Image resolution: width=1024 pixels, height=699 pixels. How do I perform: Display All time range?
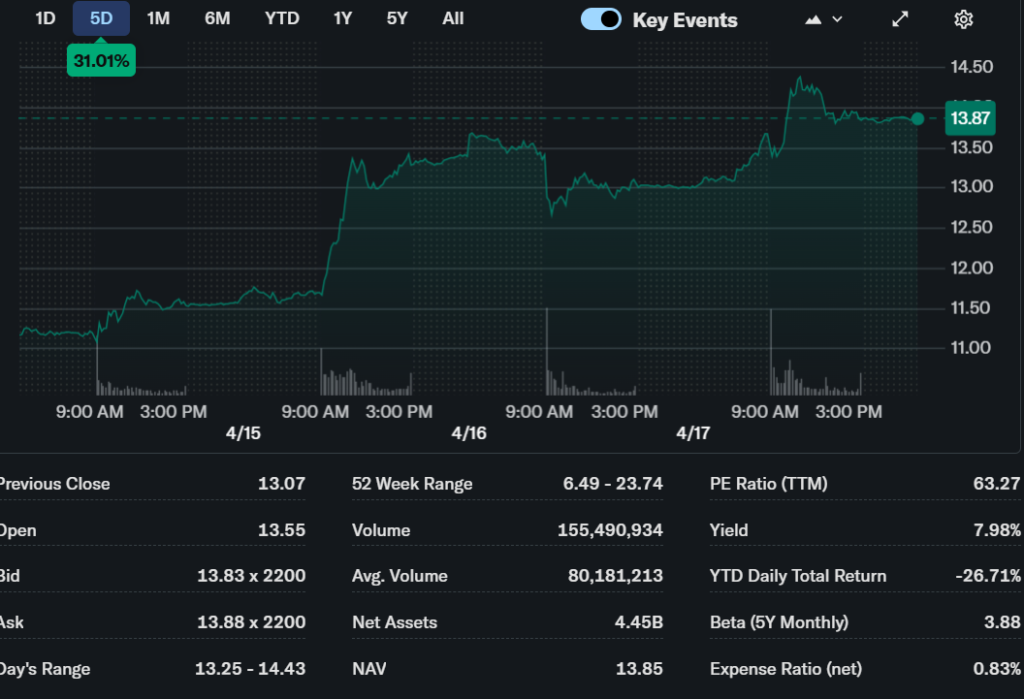coord(453,18)
